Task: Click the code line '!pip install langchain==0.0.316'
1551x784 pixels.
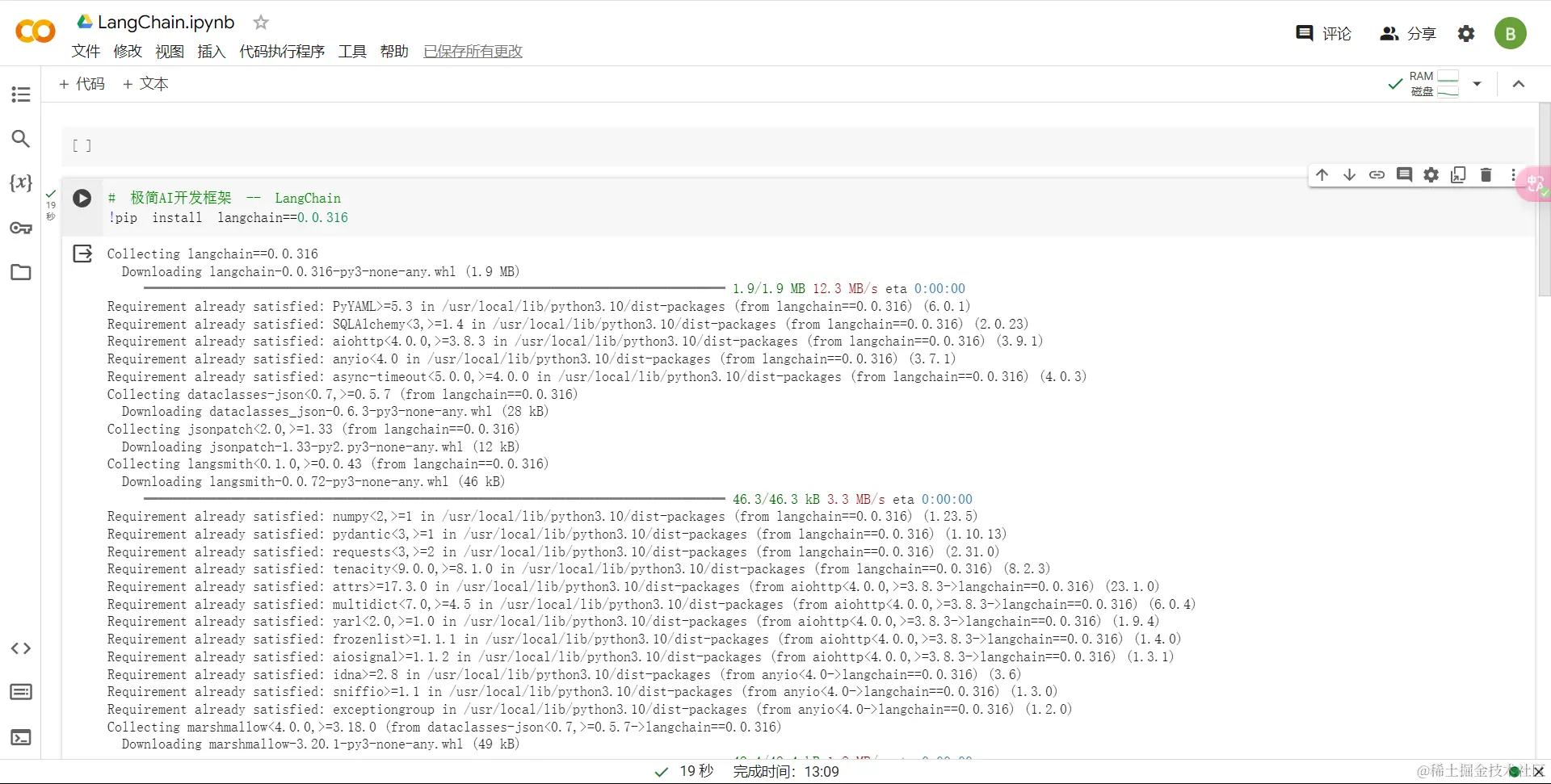Action: [x=228, y=218]
